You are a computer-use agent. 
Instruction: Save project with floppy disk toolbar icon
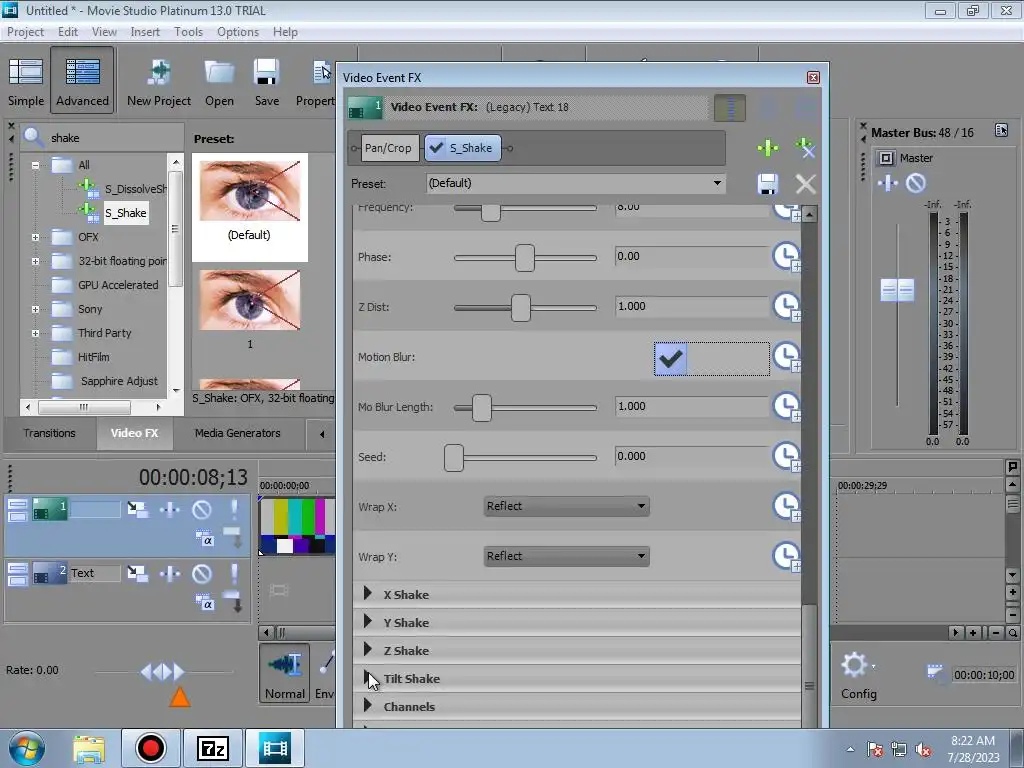pyautogui.click(x=266, y=81)
